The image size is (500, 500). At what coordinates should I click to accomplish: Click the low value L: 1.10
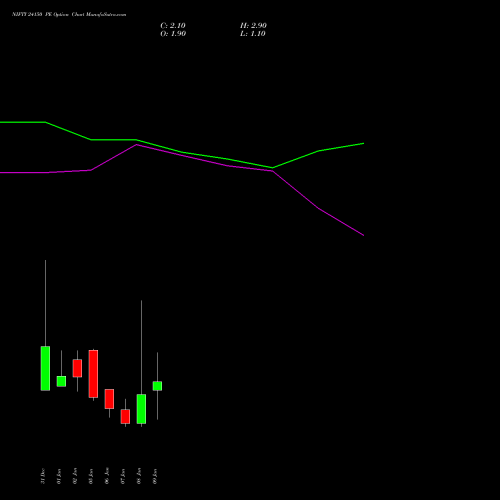click(253, 34)
